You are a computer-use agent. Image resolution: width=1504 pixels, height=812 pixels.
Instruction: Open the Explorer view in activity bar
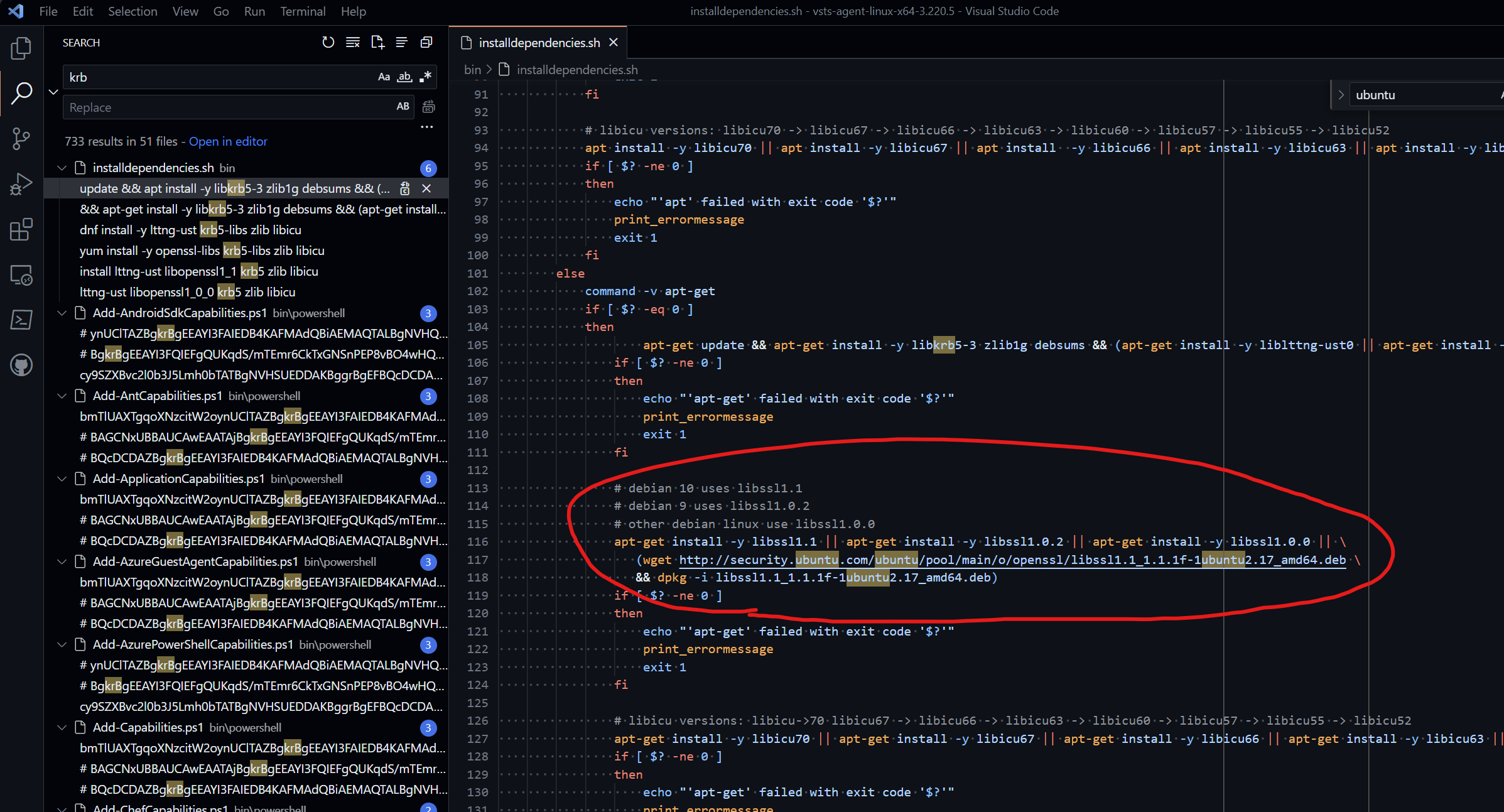click(x=21, y=48)
